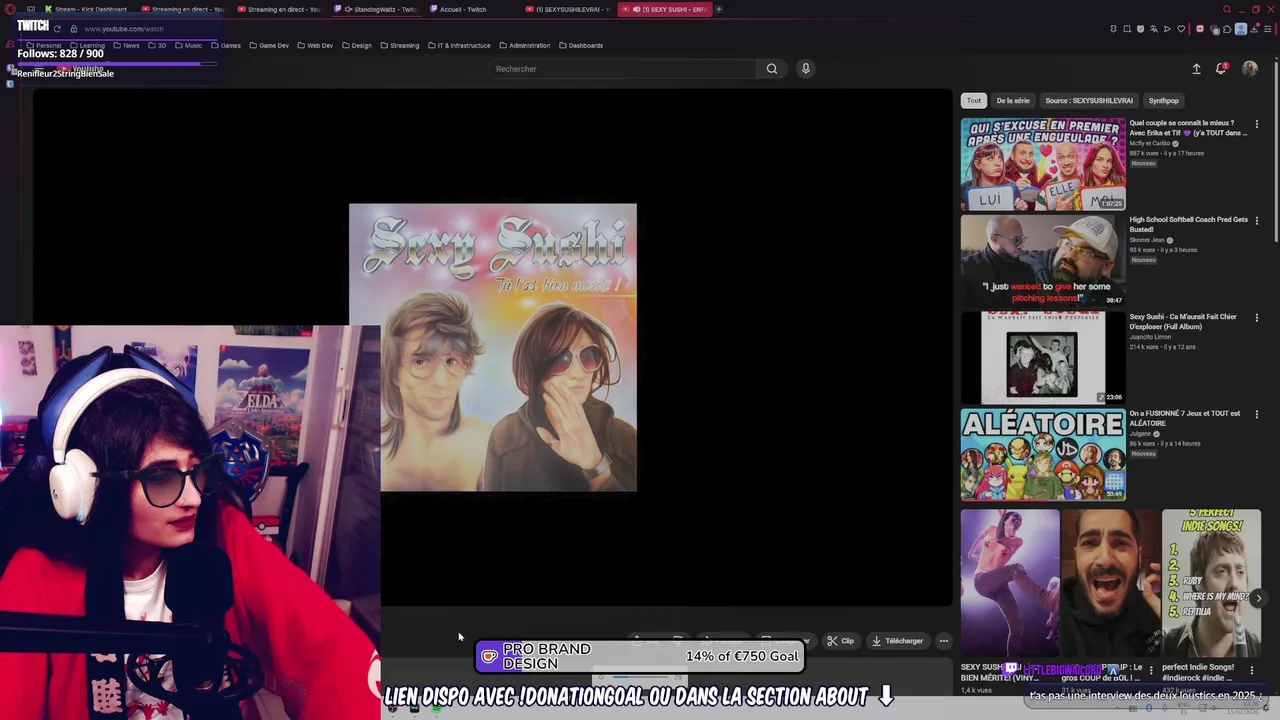The image size is (1280, 720).
Task: Open a new browser tab with plus
Action: [718, 9]
